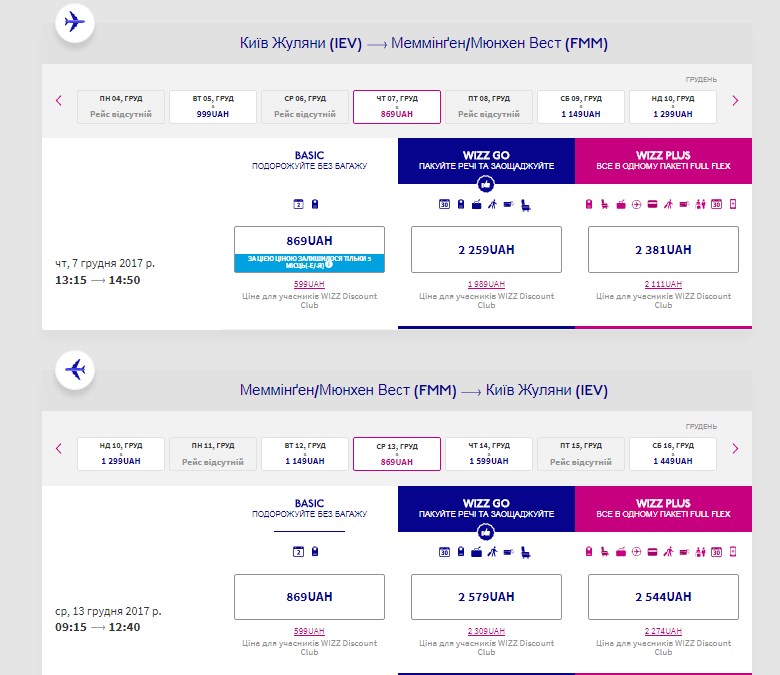
Task: Click the calendar icon under outbound BASIC
Action: tap(298, 204)
